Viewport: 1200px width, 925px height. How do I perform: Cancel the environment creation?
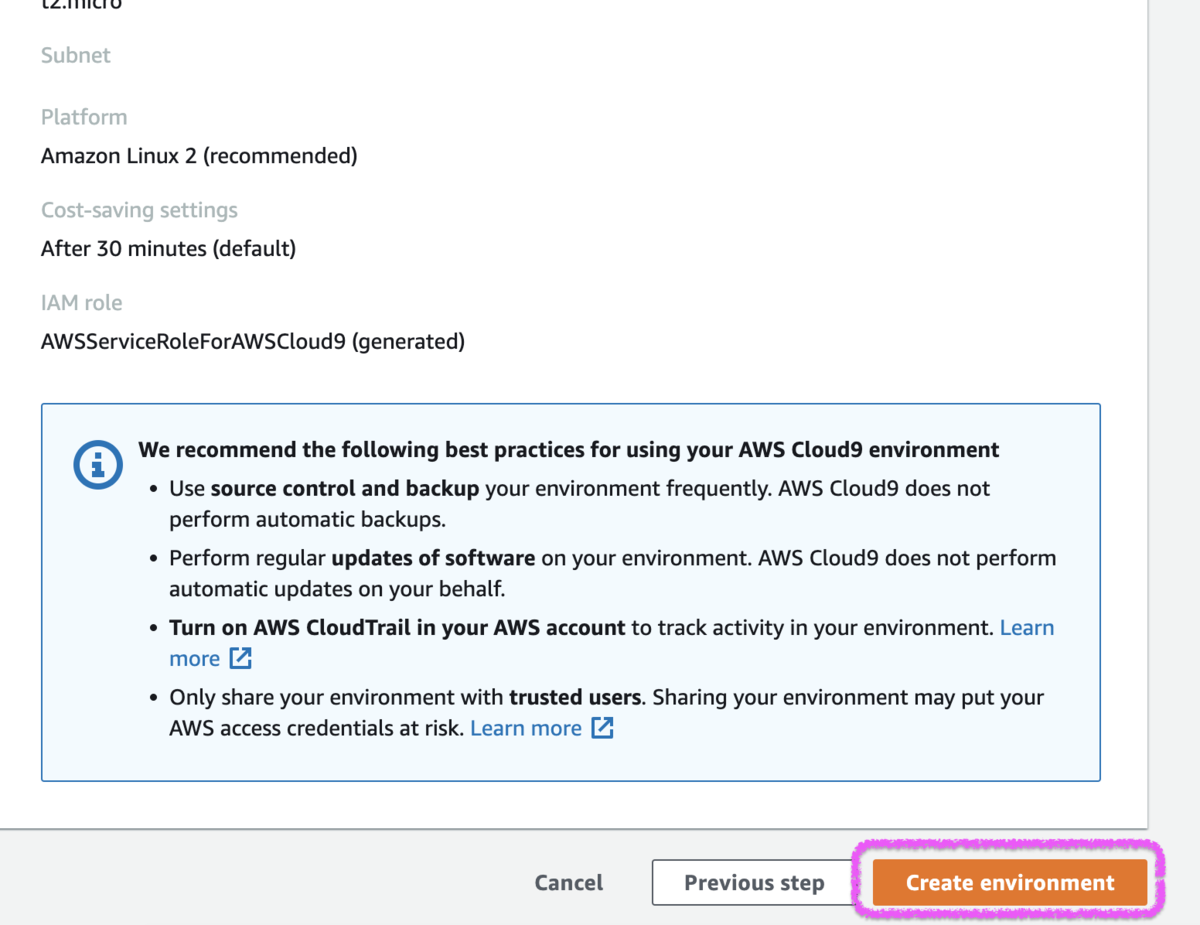coord(568,883)
